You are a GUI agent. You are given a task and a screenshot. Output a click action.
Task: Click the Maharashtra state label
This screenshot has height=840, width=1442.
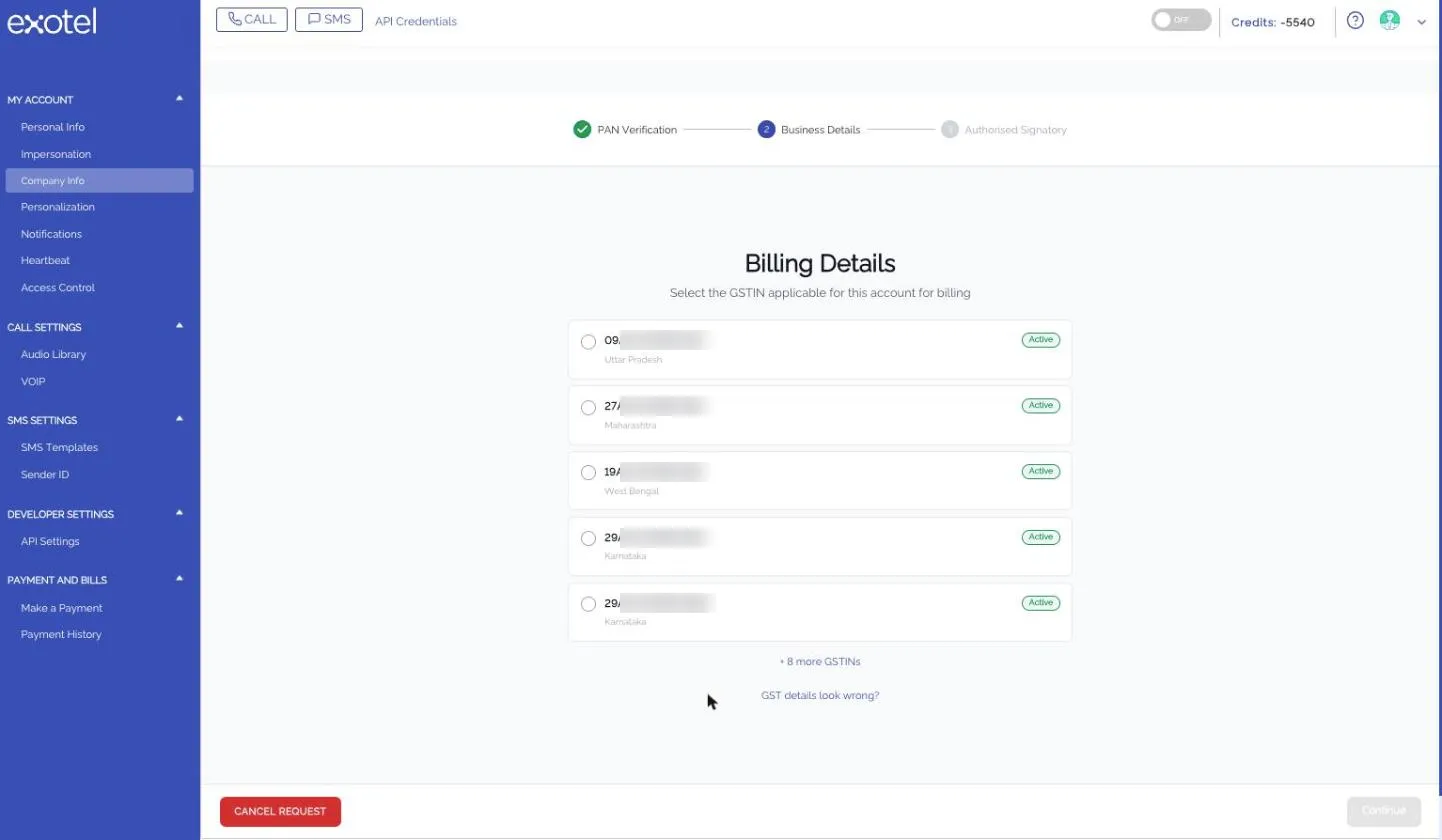coord(631,425)
